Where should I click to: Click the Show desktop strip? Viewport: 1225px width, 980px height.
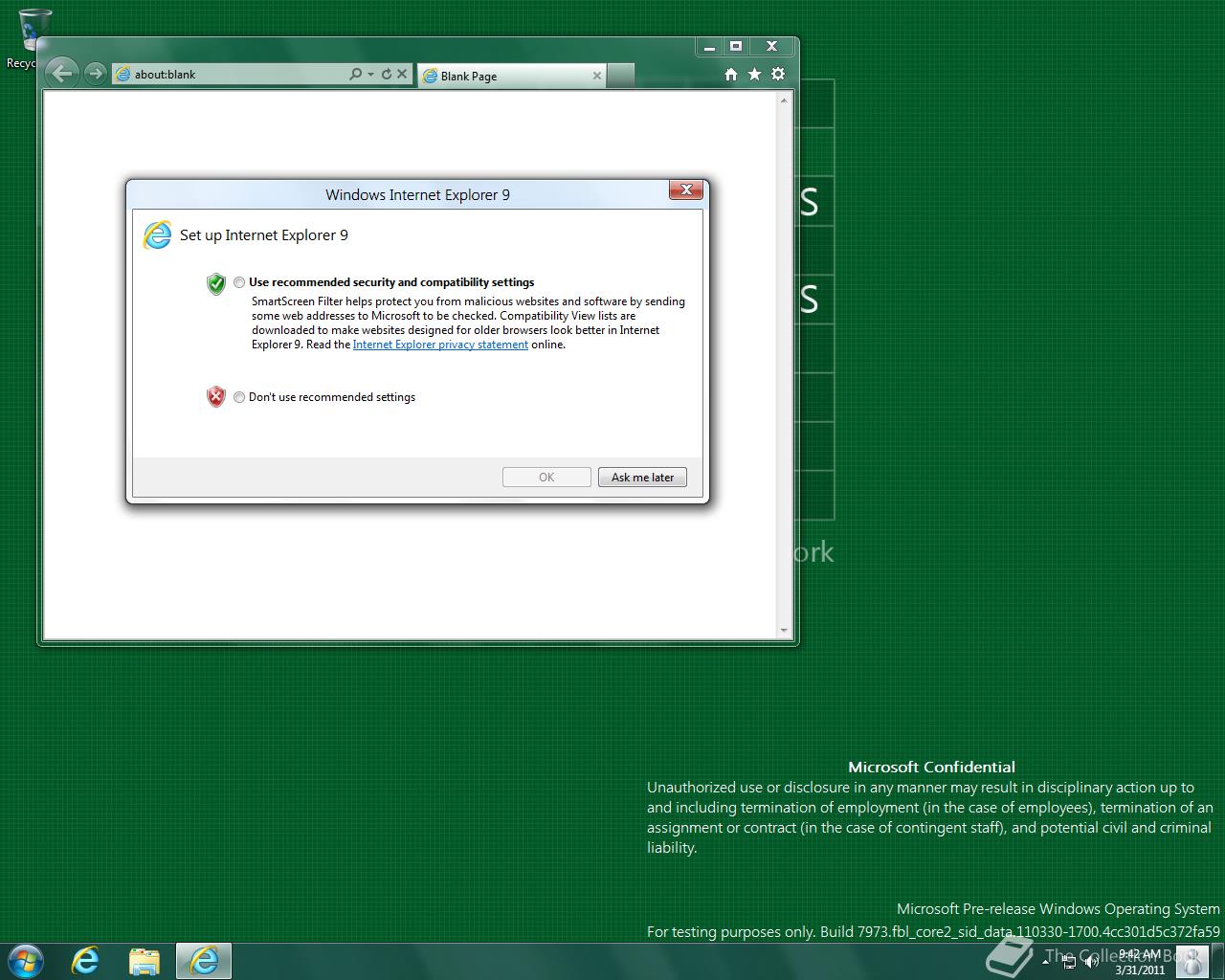coord(1217,961)
